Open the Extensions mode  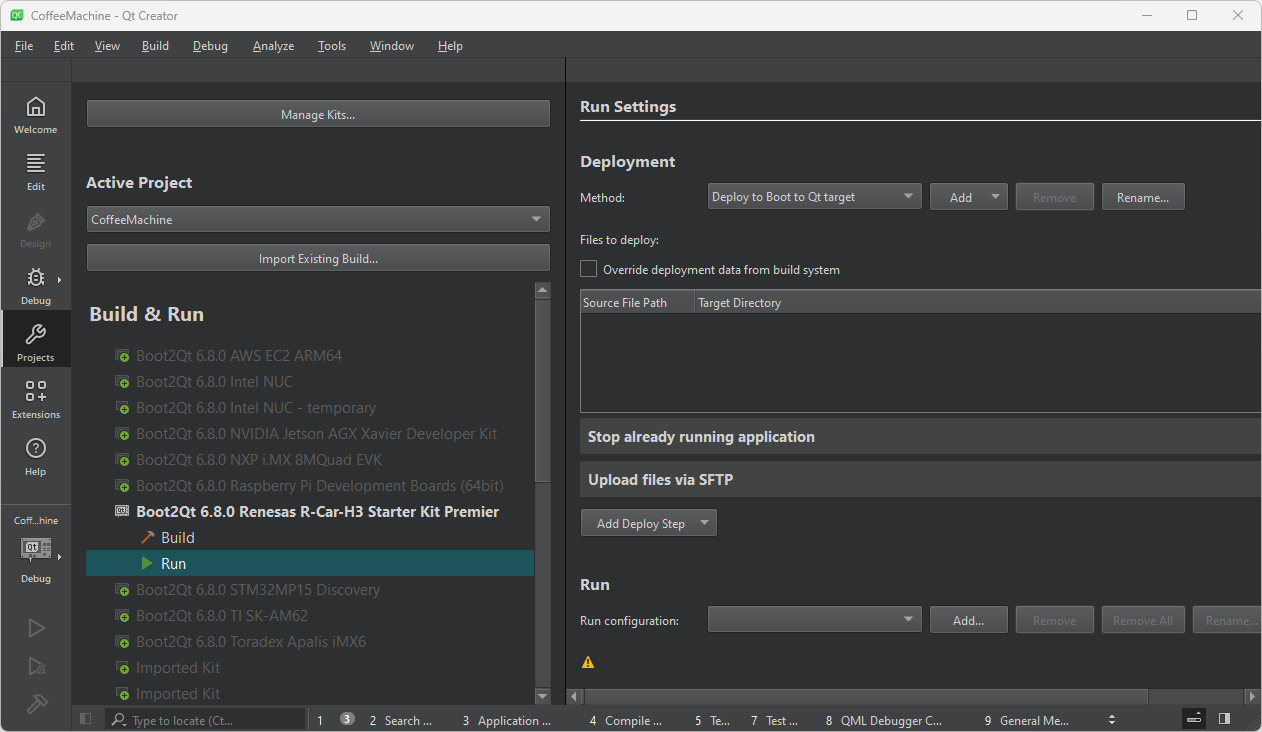click(35, 399)
